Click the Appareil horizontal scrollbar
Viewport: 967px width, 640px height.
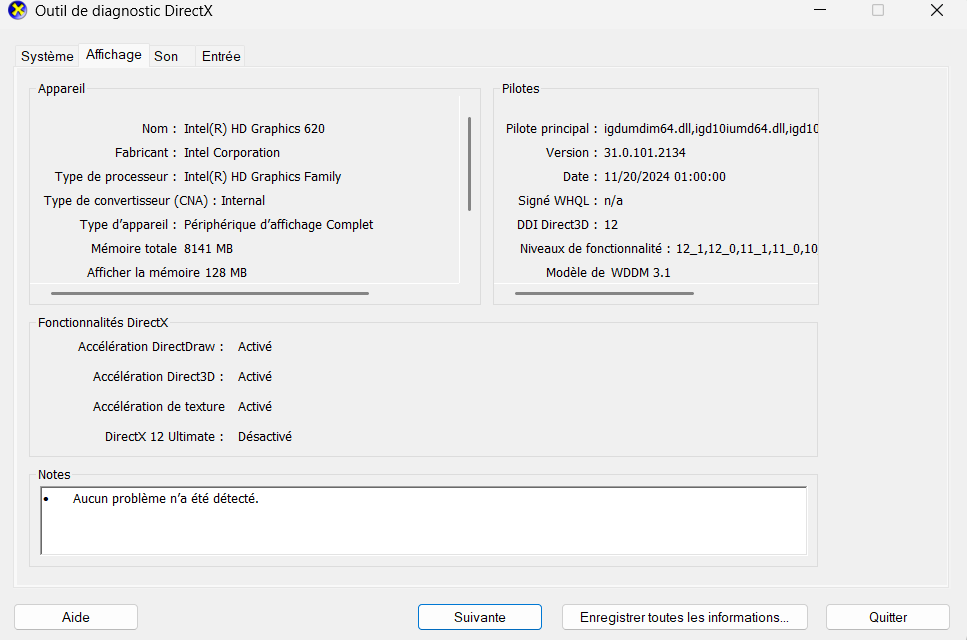(210, 293)
